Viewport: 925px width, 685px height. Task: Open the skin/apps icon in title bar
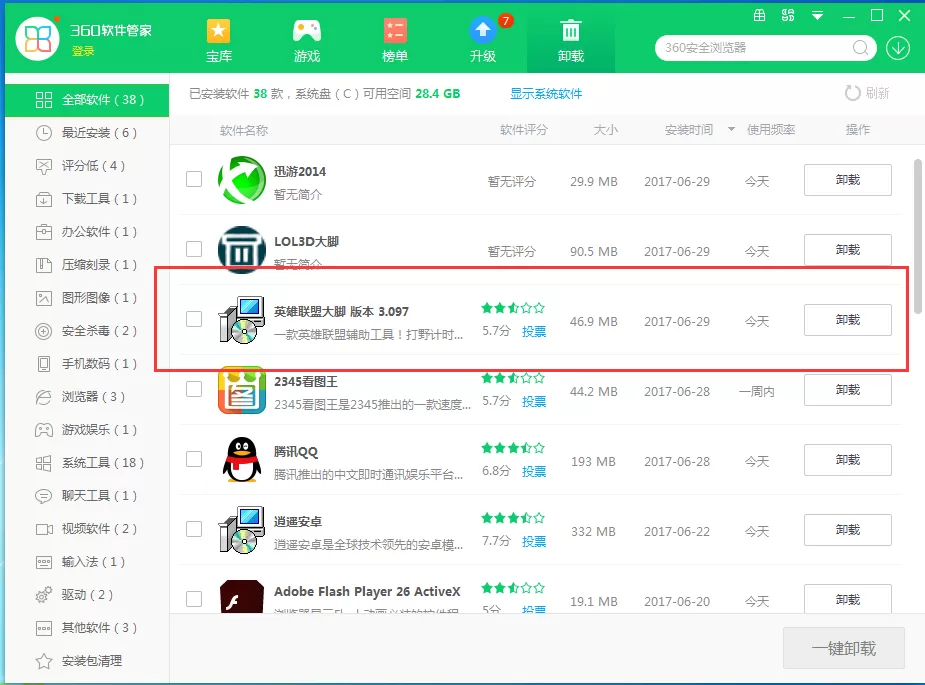788,15
